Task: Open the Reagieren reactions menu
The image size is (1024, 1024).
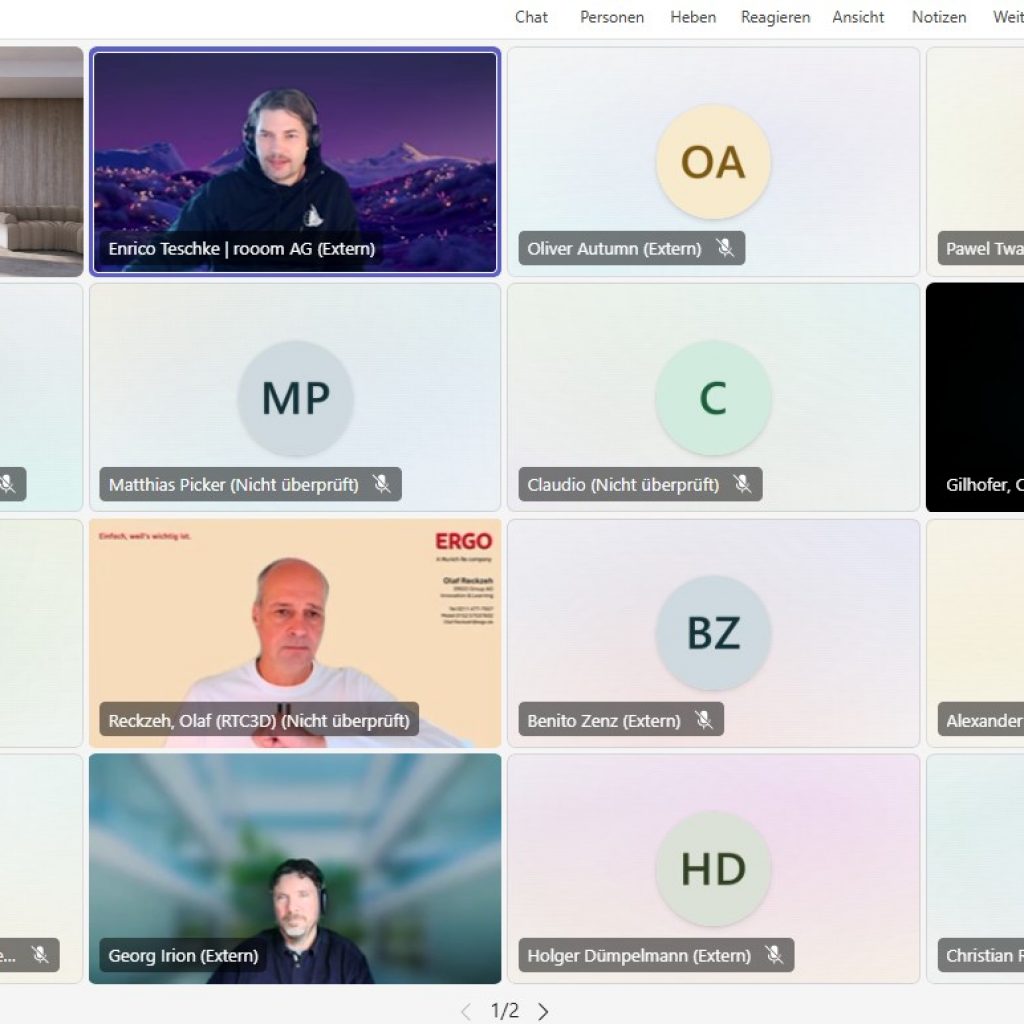Action: coord(775,17)
